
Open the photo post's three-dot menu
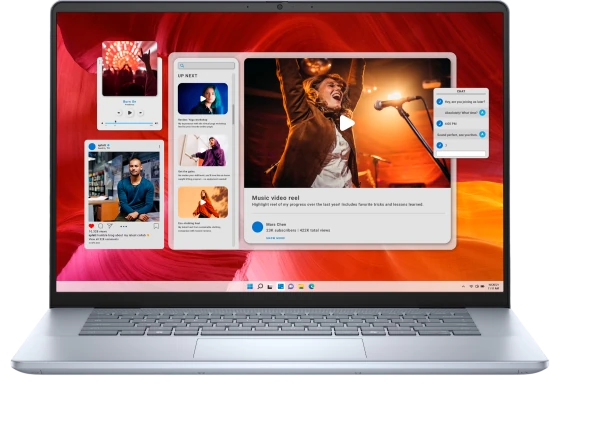click(160, 146)
